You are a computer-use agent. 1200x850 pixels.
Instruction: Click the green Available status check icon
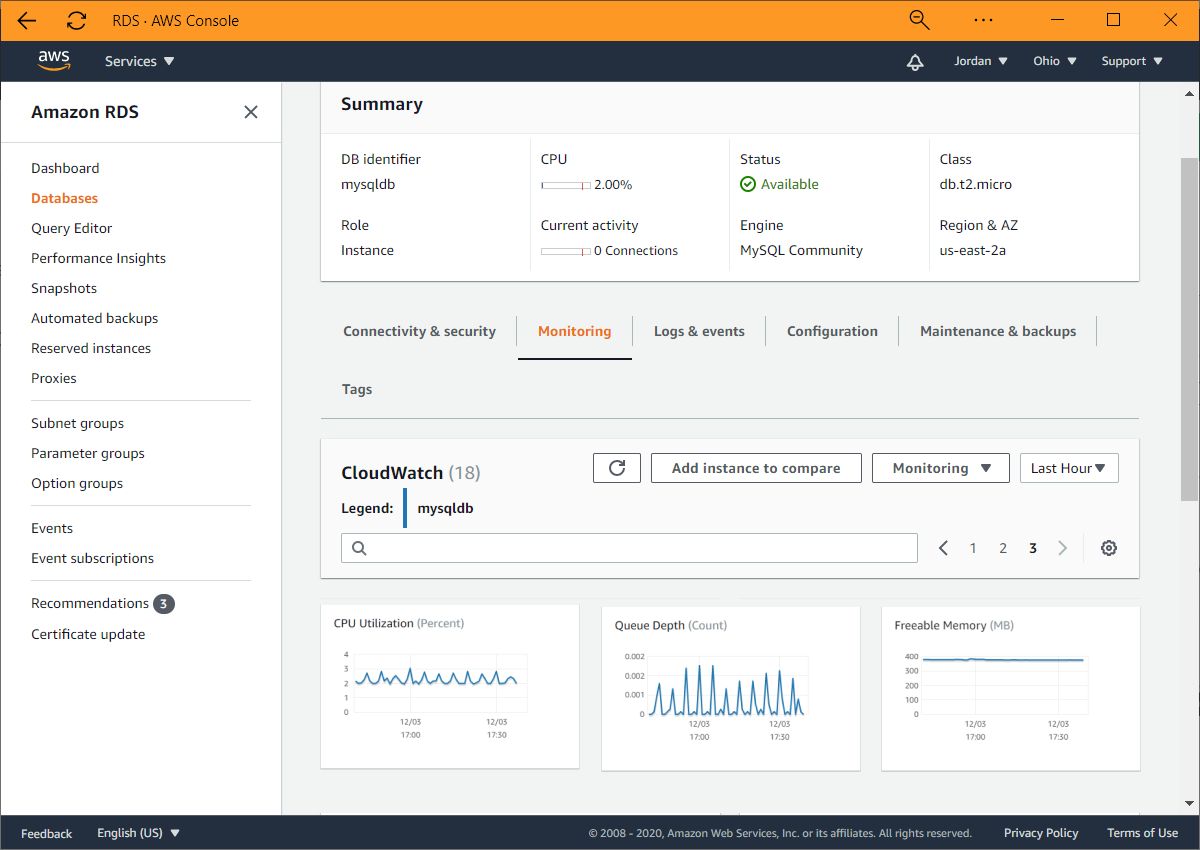pos(748,184)
